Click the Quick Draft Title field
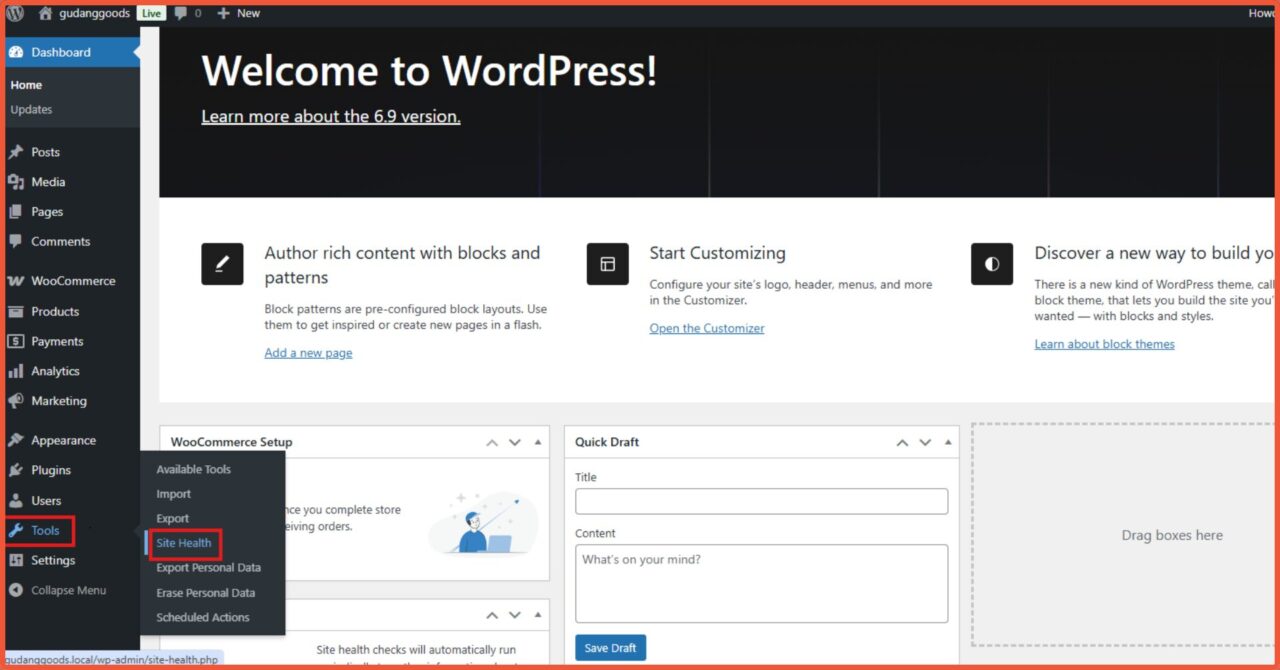The width and height of the screenshot is (1280, 670). point(761,501)
